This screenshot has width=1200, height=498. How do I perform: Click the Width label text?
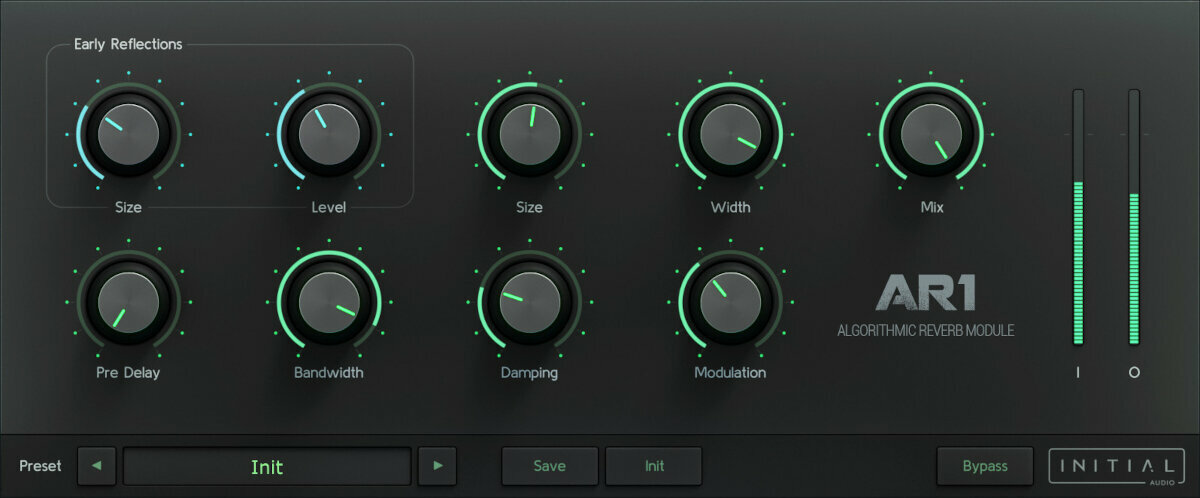coord(731,208)
